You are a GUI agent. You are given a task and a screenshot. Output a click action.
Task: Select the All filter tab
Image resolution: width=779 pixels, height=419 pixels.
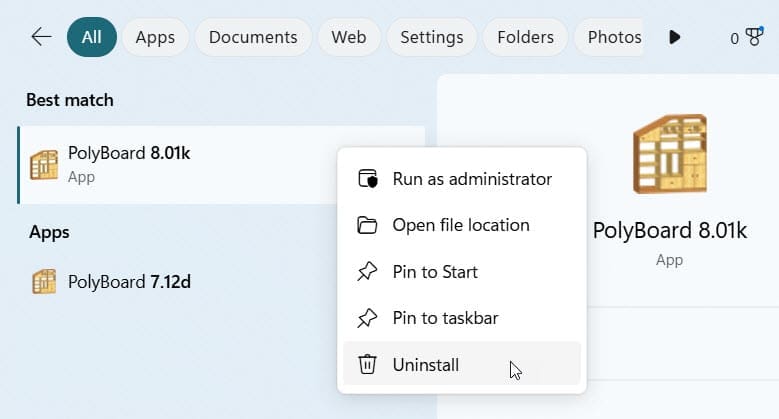pos(91,37)
